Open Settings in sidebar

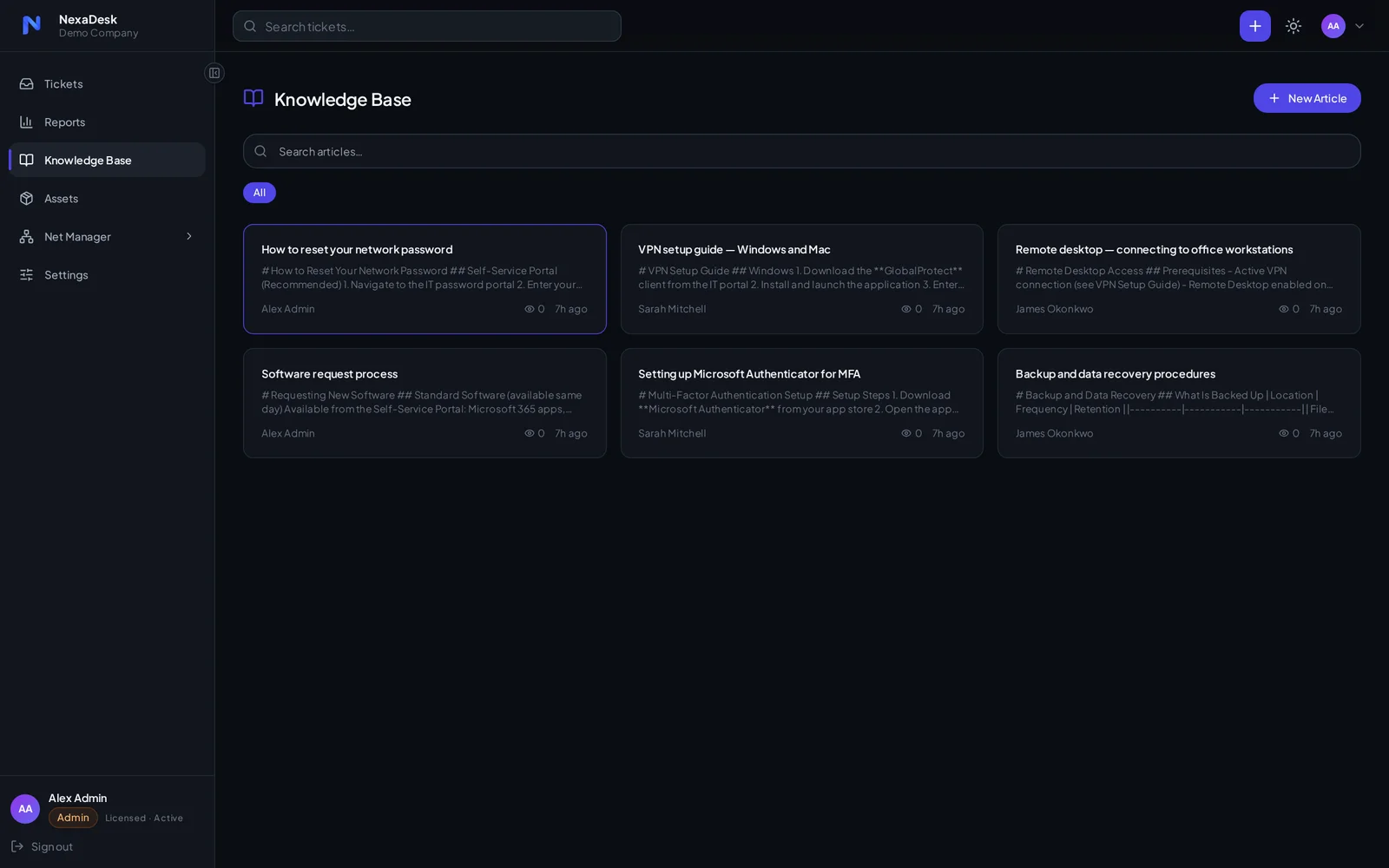pos(107,275)
